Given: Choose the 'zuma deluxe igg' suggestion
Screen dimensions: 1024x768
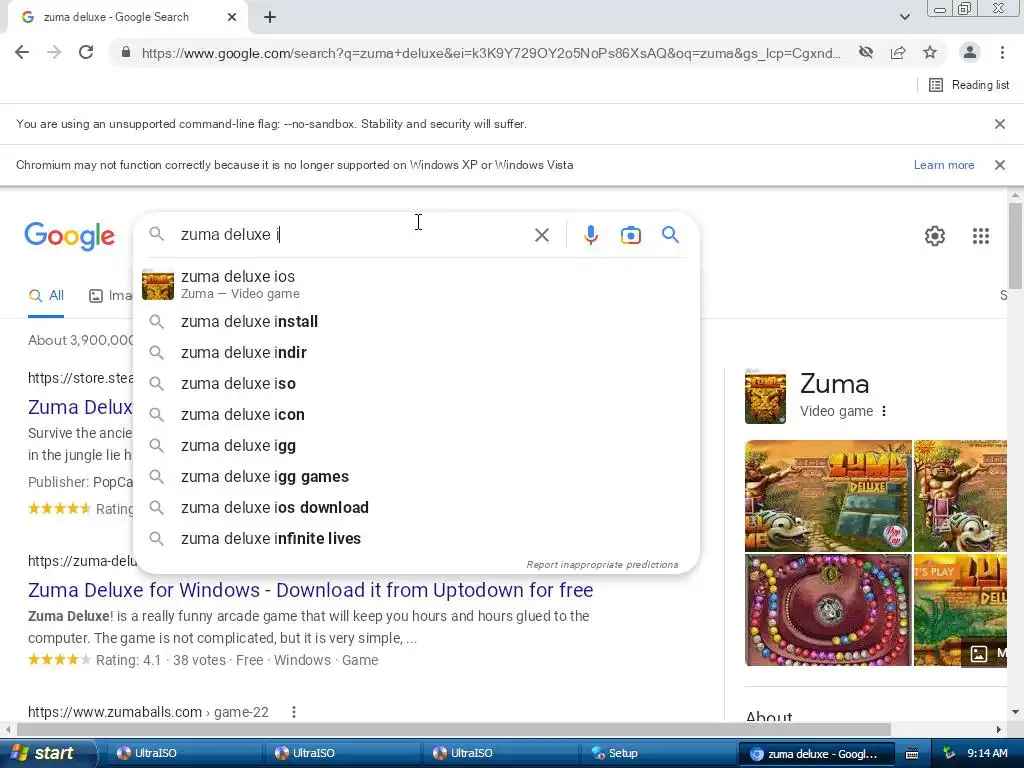Looking at the screenshot, I should [x=416, y=445].
